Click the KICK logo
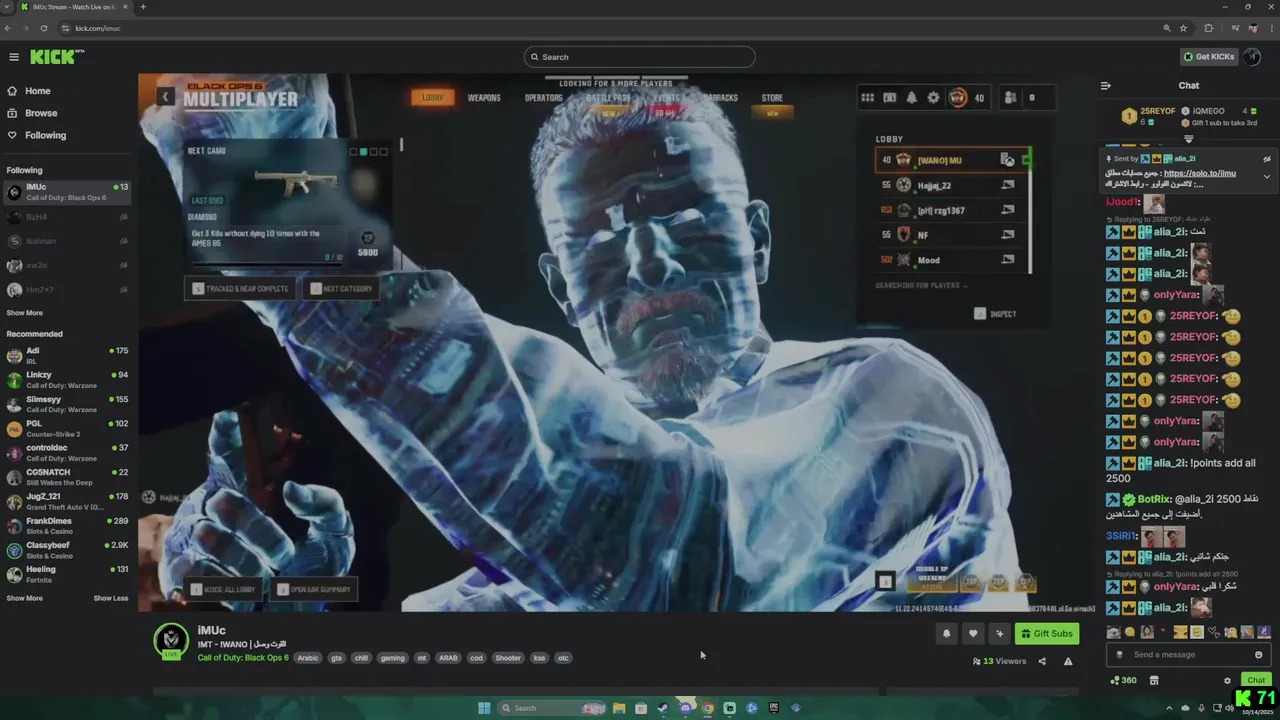The width and height of the screenshot is (1280, 720). point(56,57)
